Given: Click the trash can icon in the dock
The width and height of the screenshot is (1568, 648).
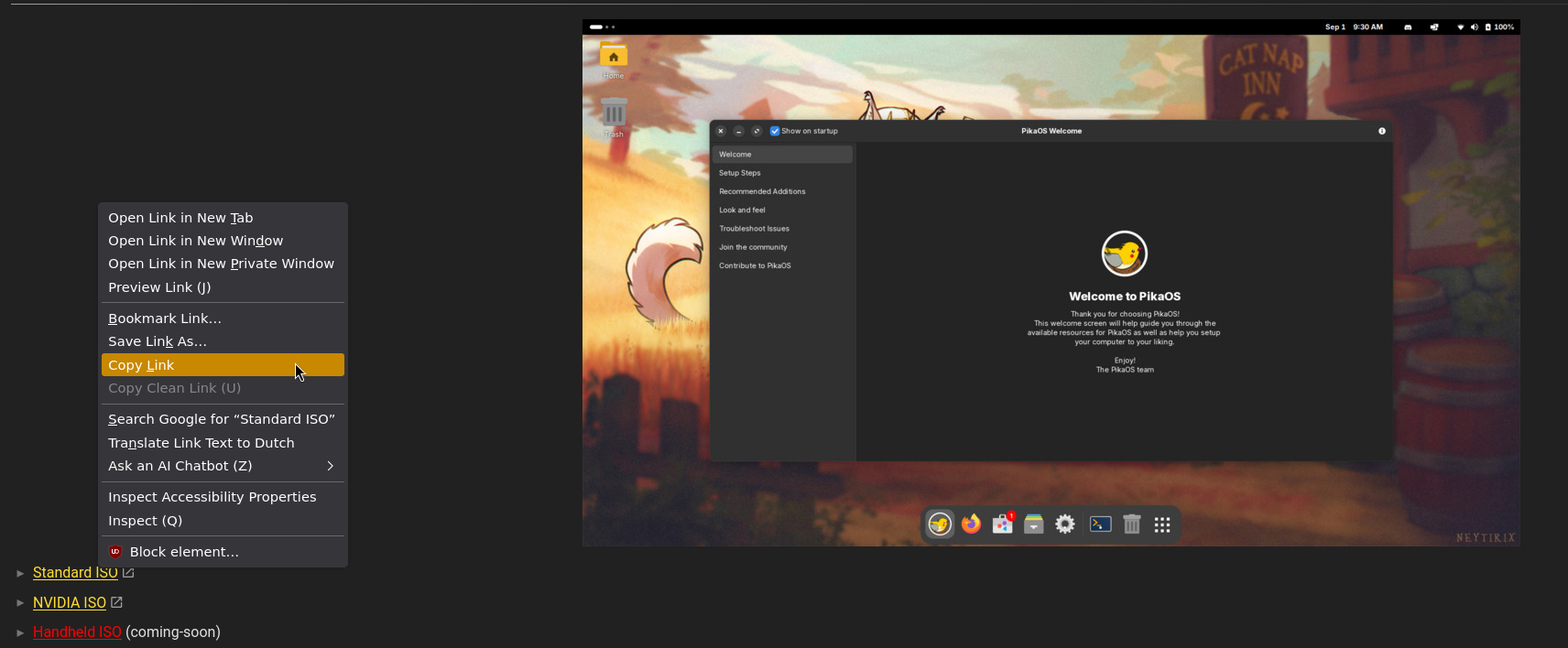Looking at the screenshot, I should coord(1132,524).
